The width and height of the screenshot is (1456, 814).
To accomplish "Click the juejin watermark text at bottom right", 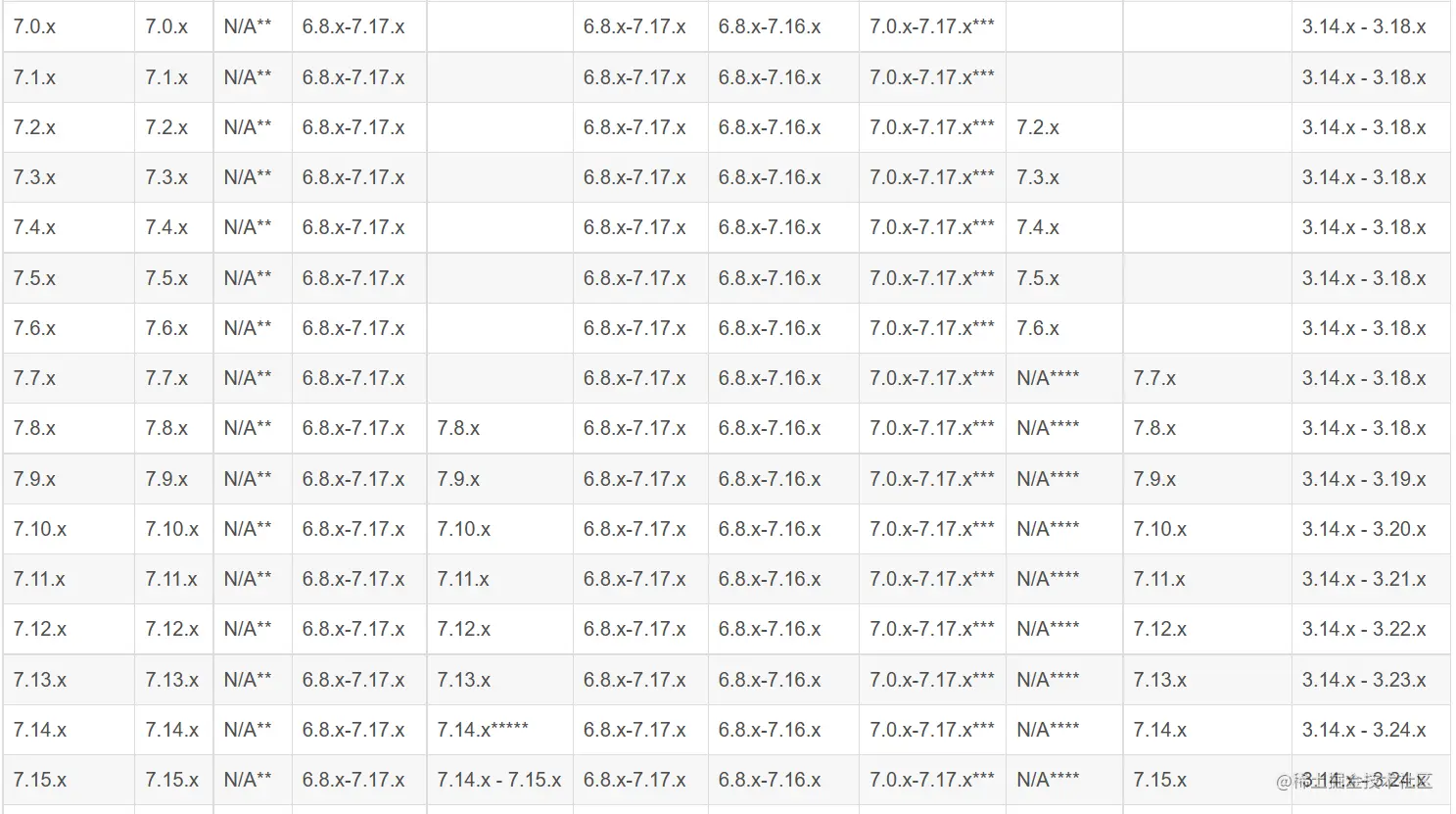I will 1354,781.
